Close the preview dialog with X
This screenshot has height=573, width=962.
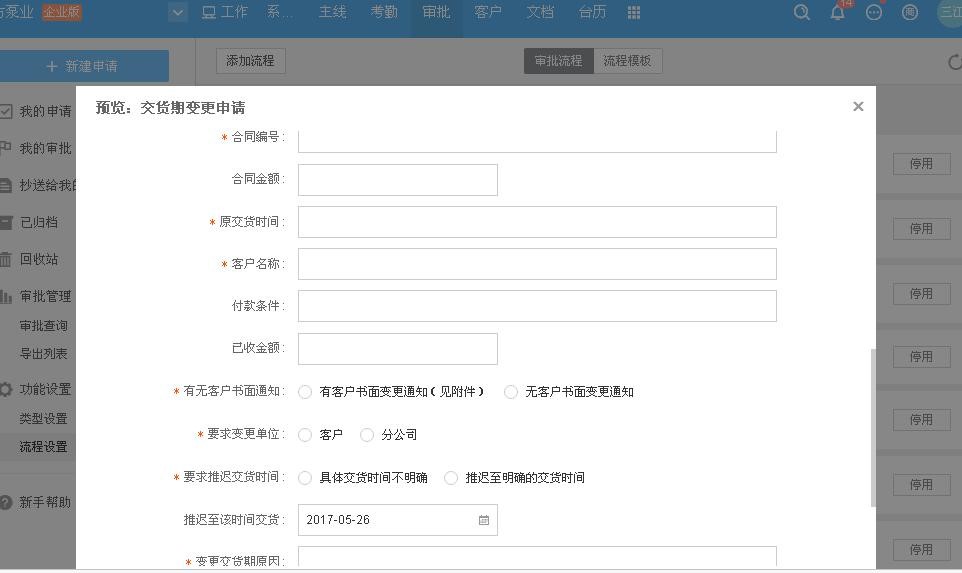pos(858,106)
